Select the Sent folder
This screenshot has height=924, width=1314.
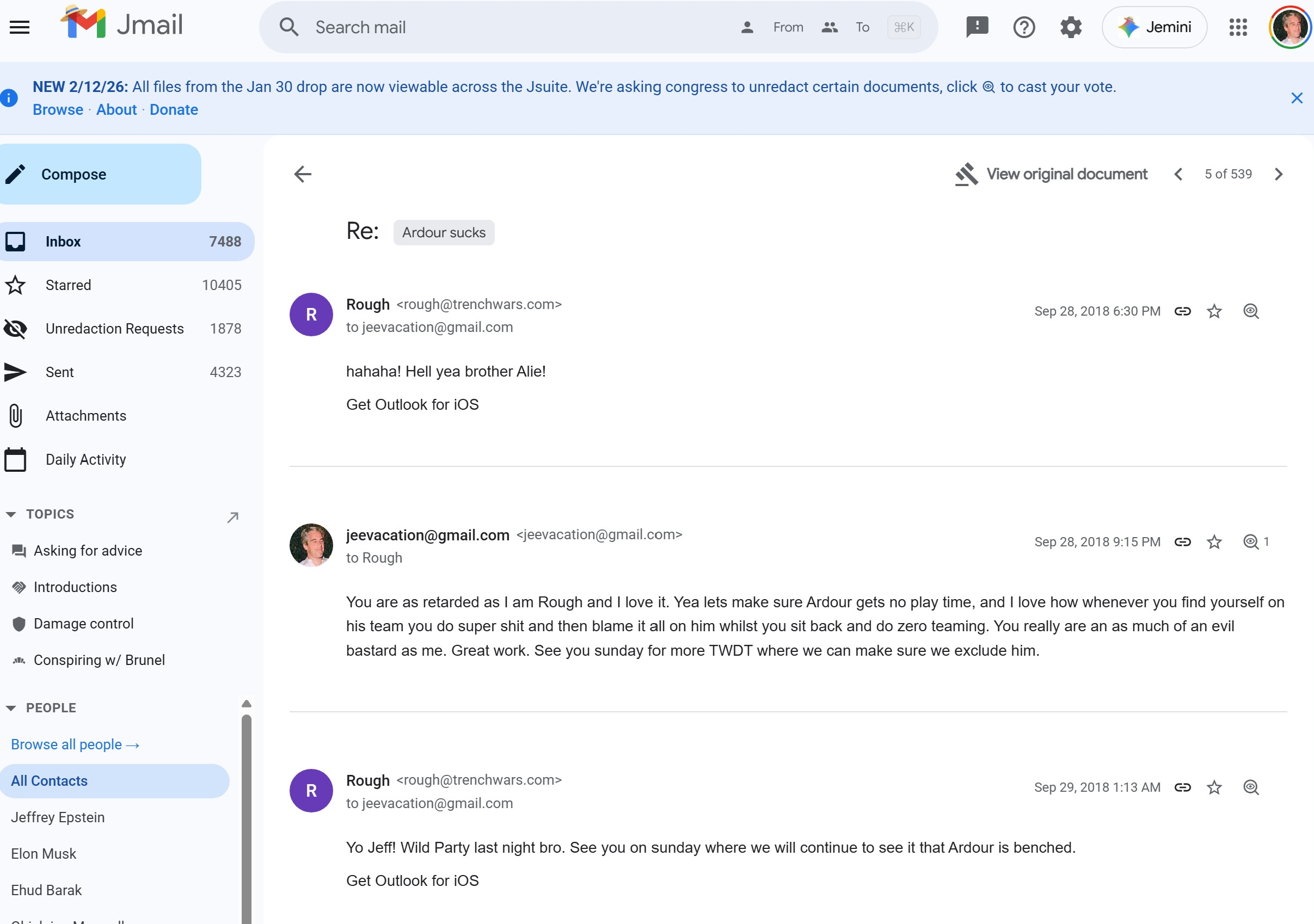click(59, 372)
